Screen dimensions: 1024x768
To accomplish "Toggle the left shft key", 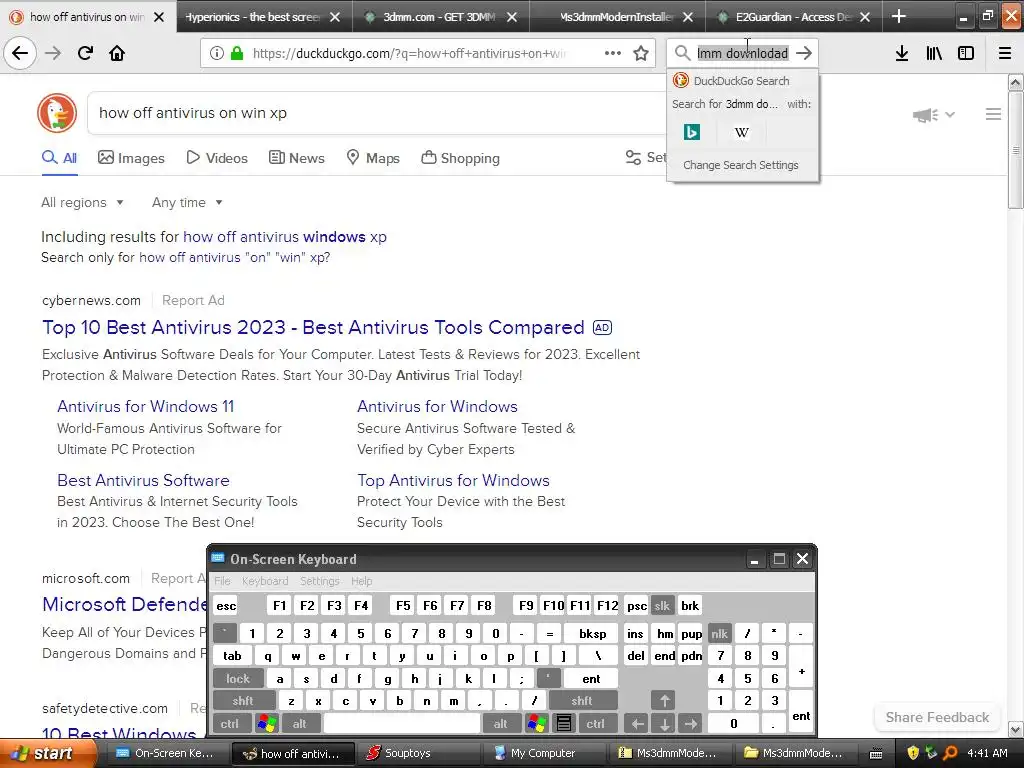I will pos(243,701).
